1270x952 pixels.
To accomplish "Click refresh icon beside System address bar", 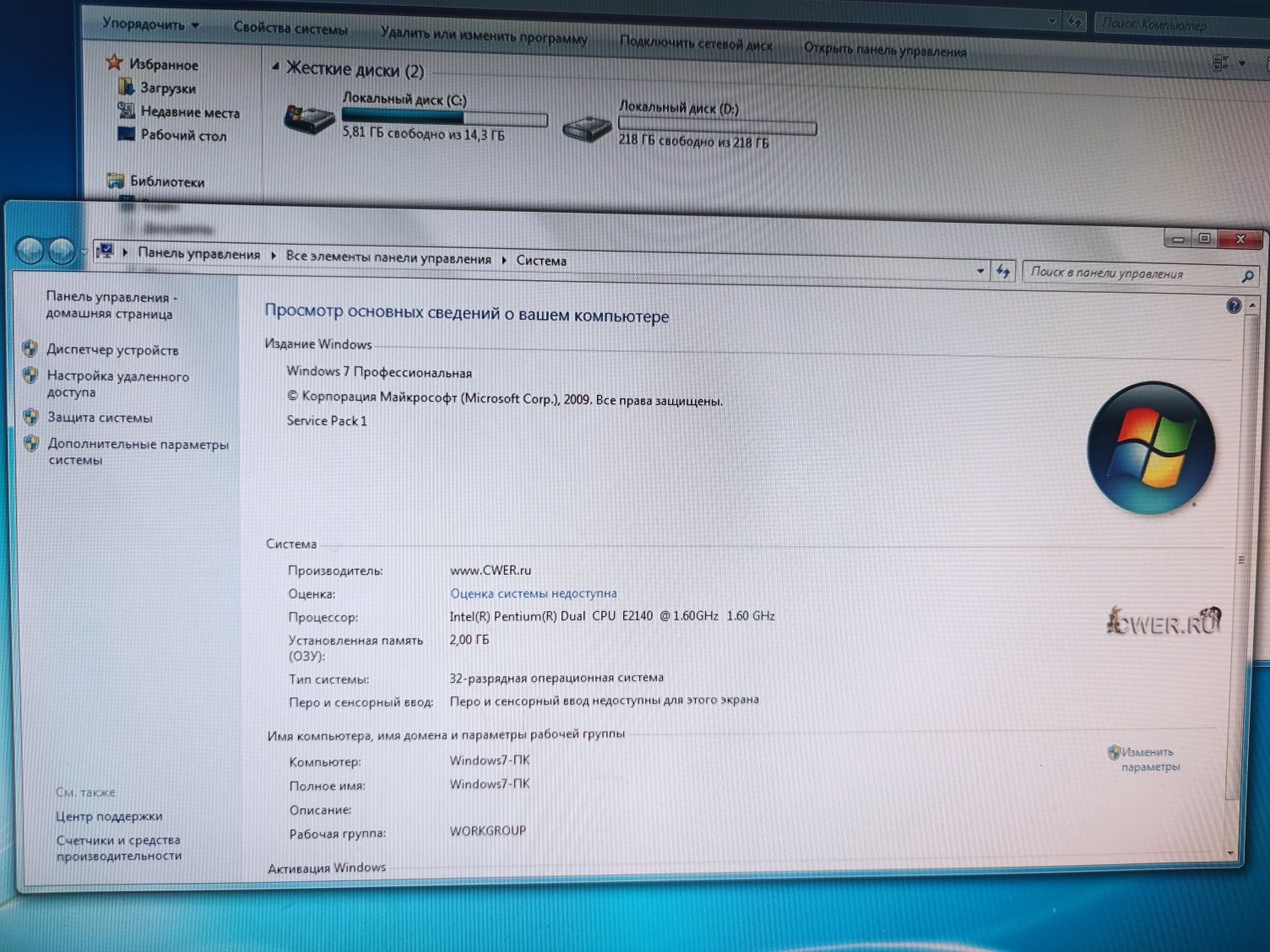I will pos(1002,271).
